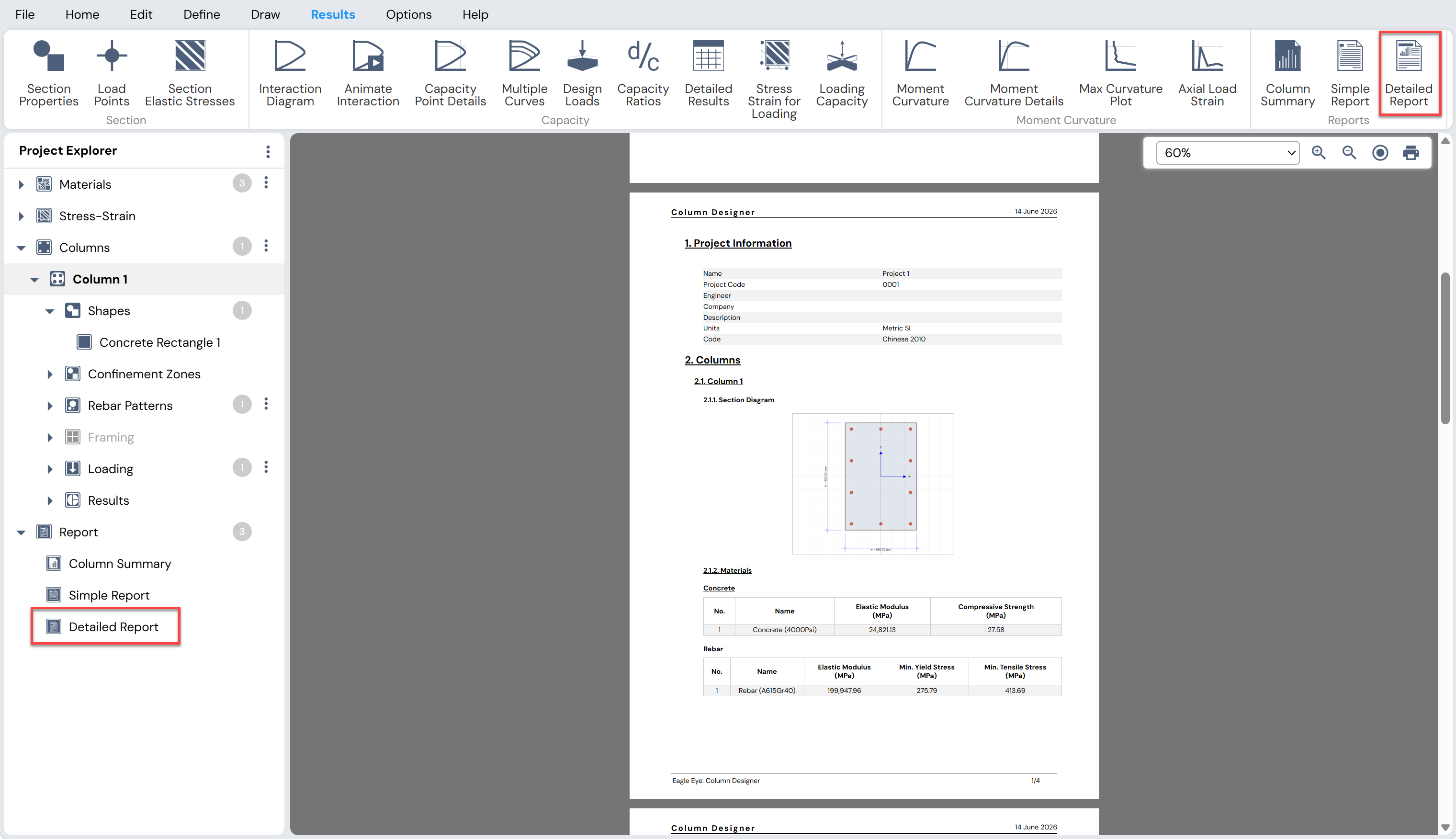Open Materials more-options menu
Image resolution: width=1456 pixels, height=839 pixels.
tap(266, 182)
